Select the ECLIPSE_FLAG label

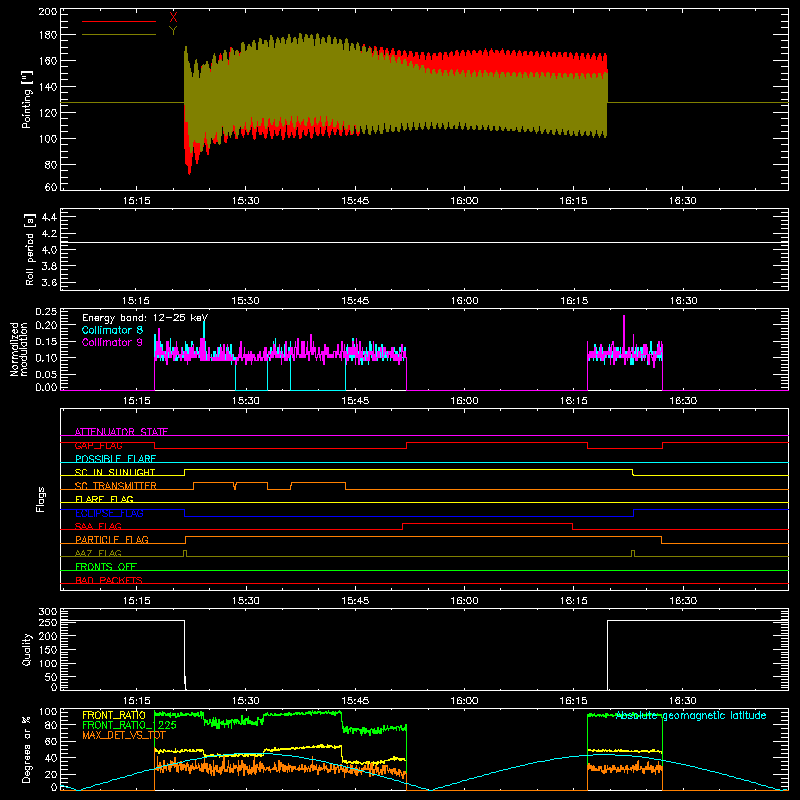point(109,513)
